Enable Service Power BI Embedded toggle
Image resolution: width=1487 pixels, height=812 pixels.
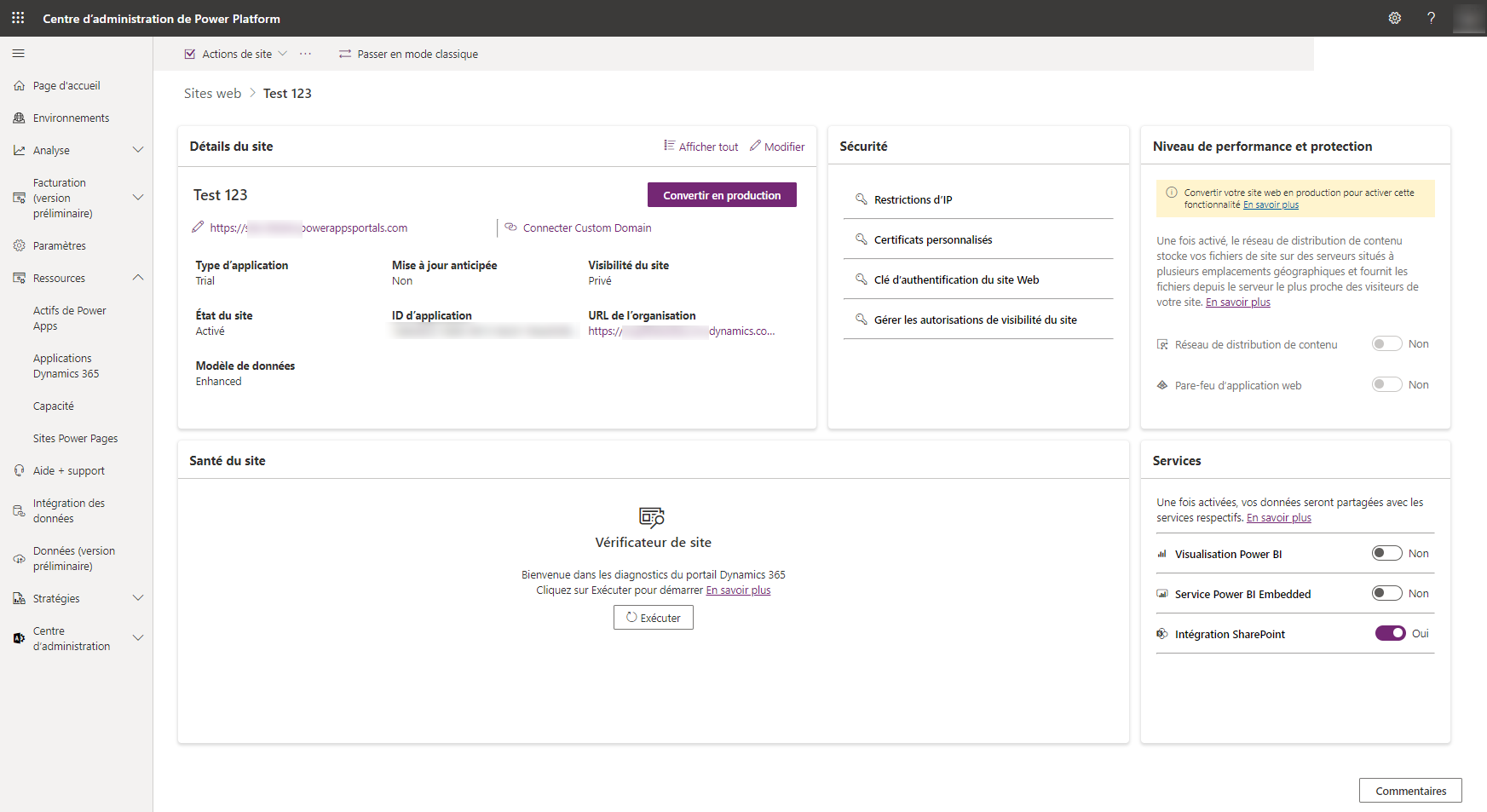click(x=1386, y=594)
